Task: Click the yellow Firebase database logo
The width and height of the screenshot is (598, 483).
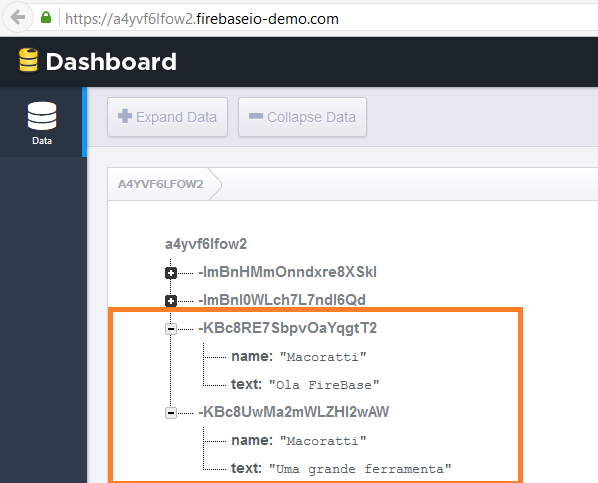Action: coord(29,60)
